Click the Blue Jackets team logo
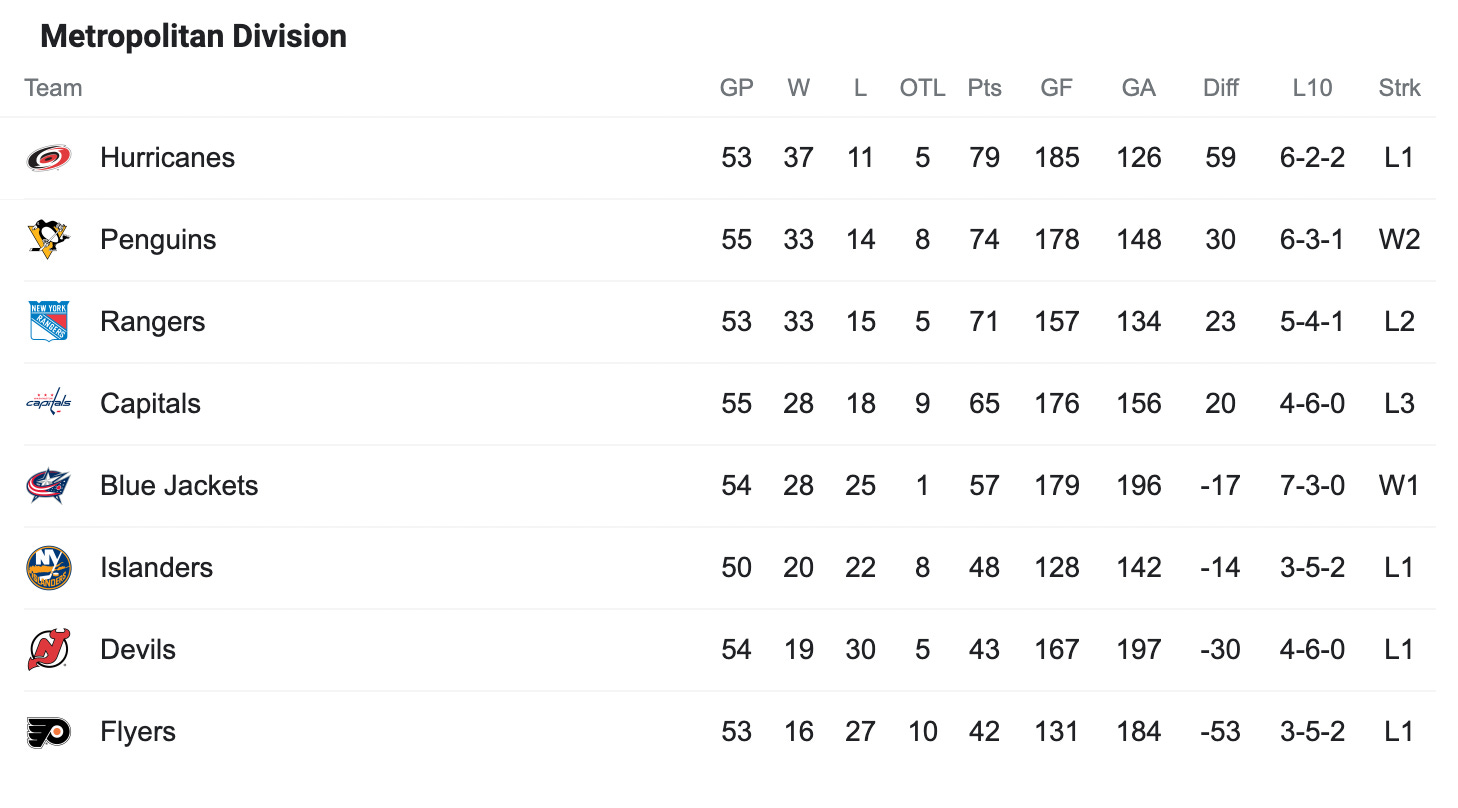This screenshot has width=1458, height=808. click(48, 486)
